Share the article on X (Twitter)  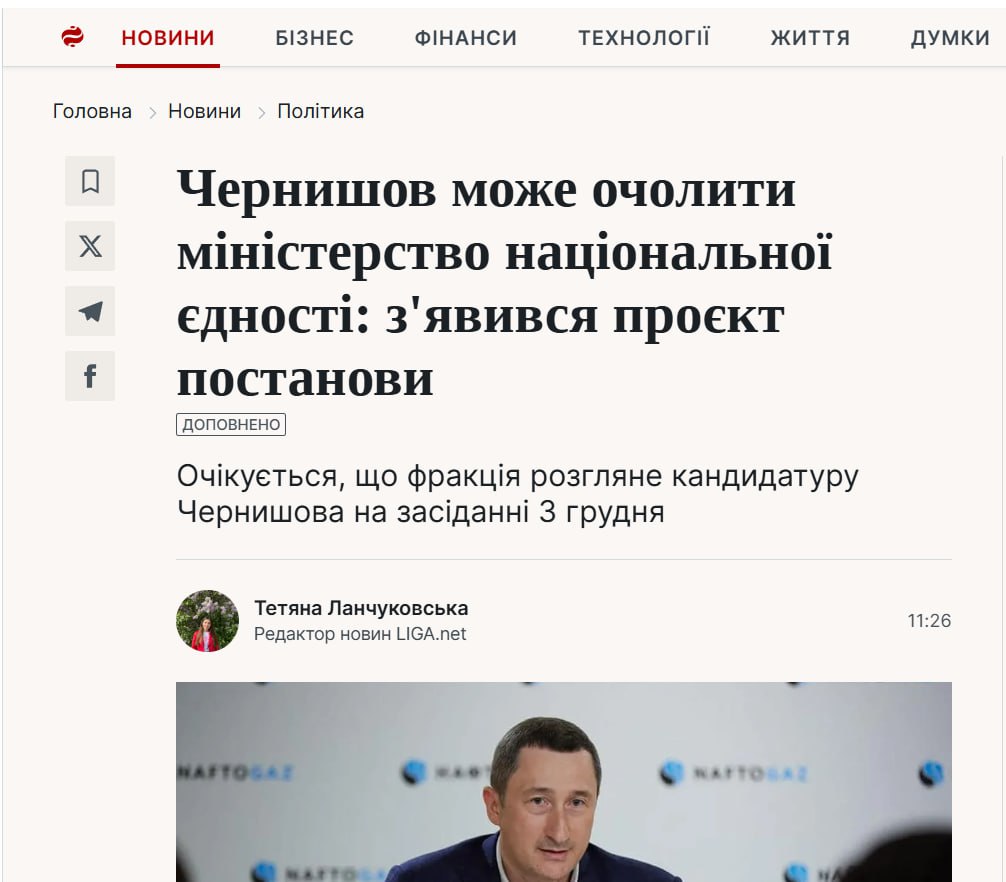(x=90, y=246)
